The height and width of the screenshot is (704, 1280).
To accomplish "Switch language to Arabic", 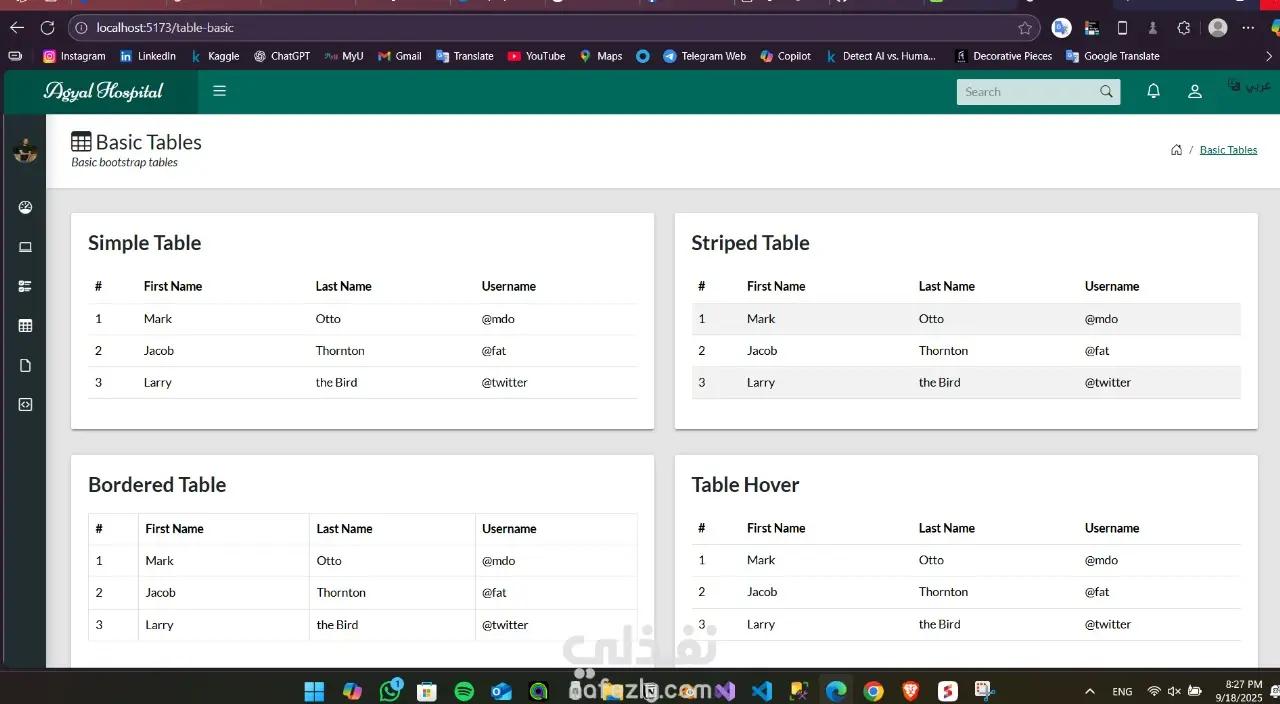I will [x=1249, y=86].
